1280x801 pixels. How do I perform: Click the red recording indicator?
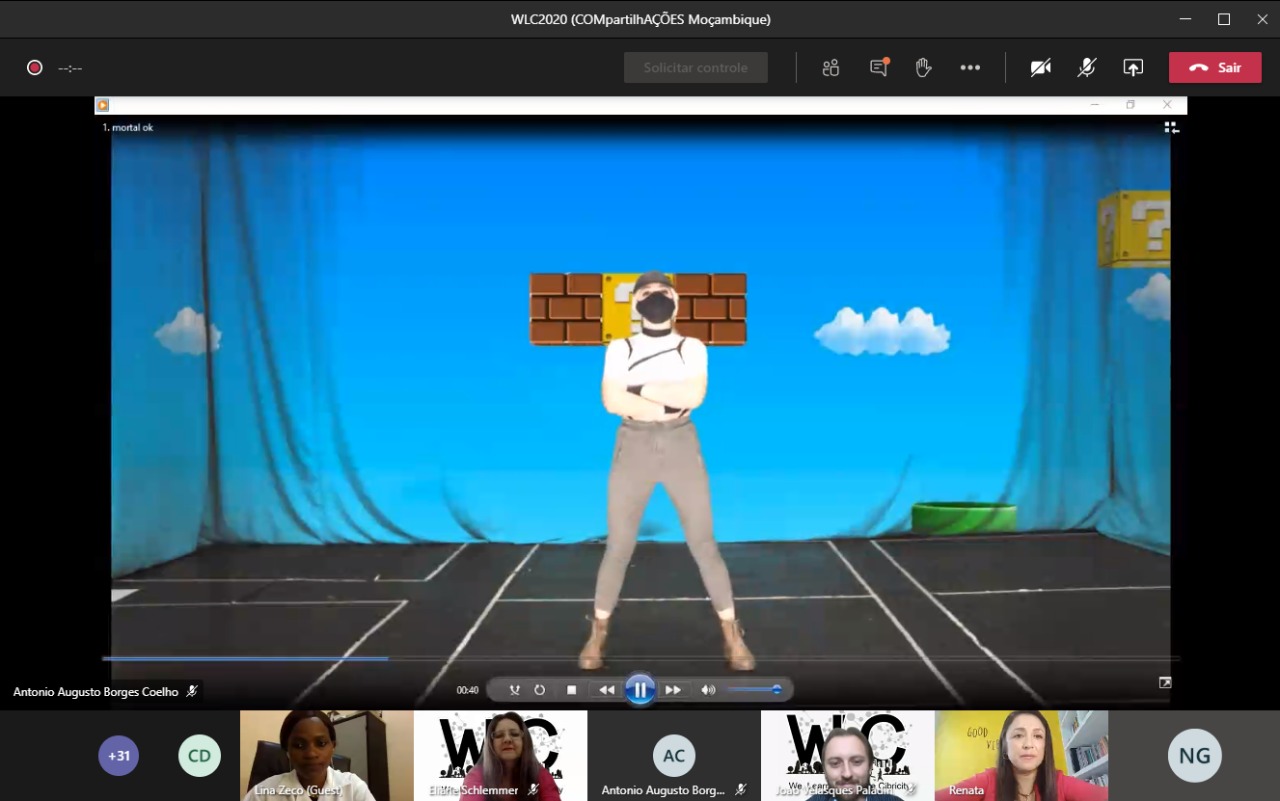point(35,68)
